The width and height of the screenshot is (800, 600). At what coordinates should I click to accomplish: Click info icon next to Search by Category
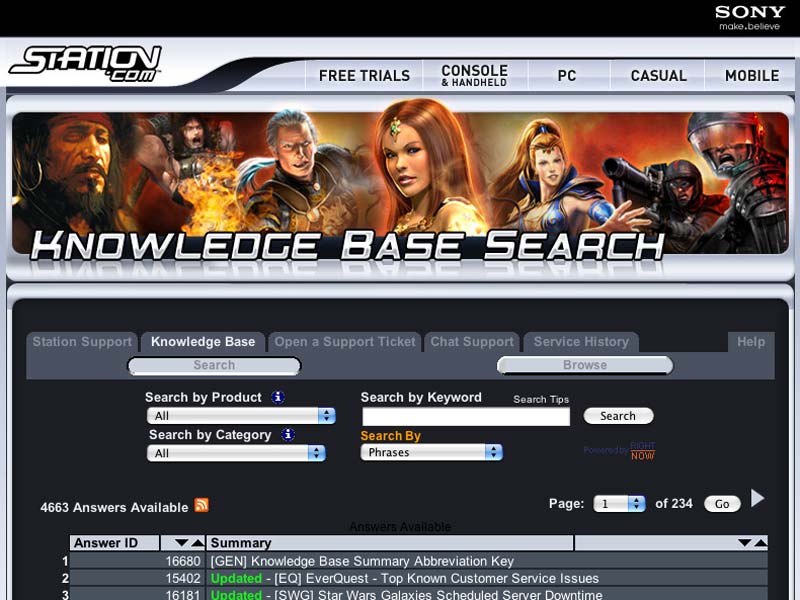(288, 435)
